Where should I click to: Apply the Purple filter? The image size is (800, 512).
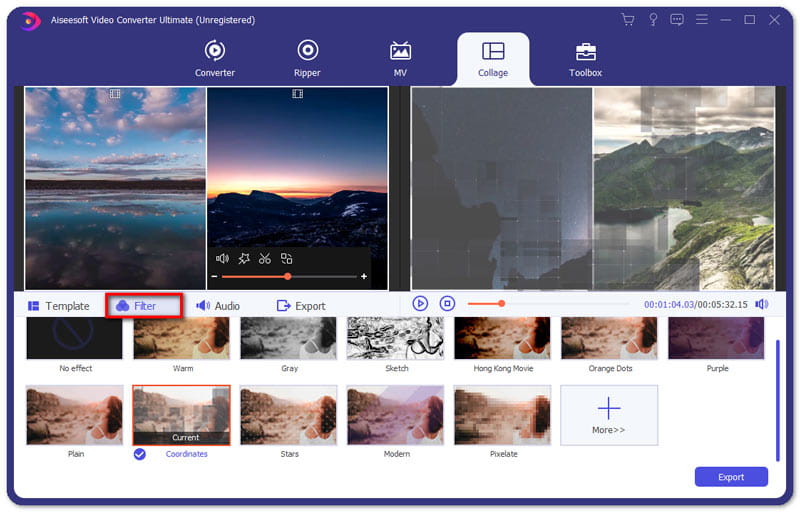[716, 338]
